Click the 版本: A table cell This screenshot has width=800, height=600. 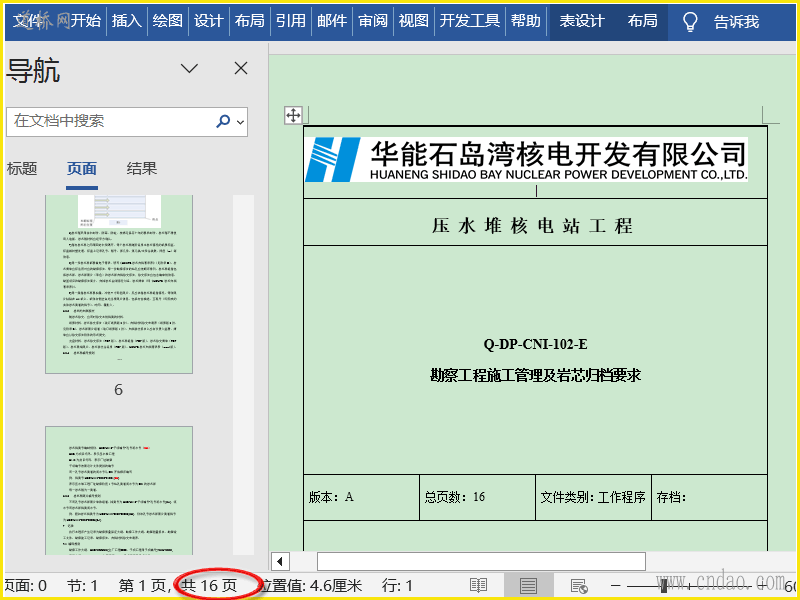coord(361,497)
